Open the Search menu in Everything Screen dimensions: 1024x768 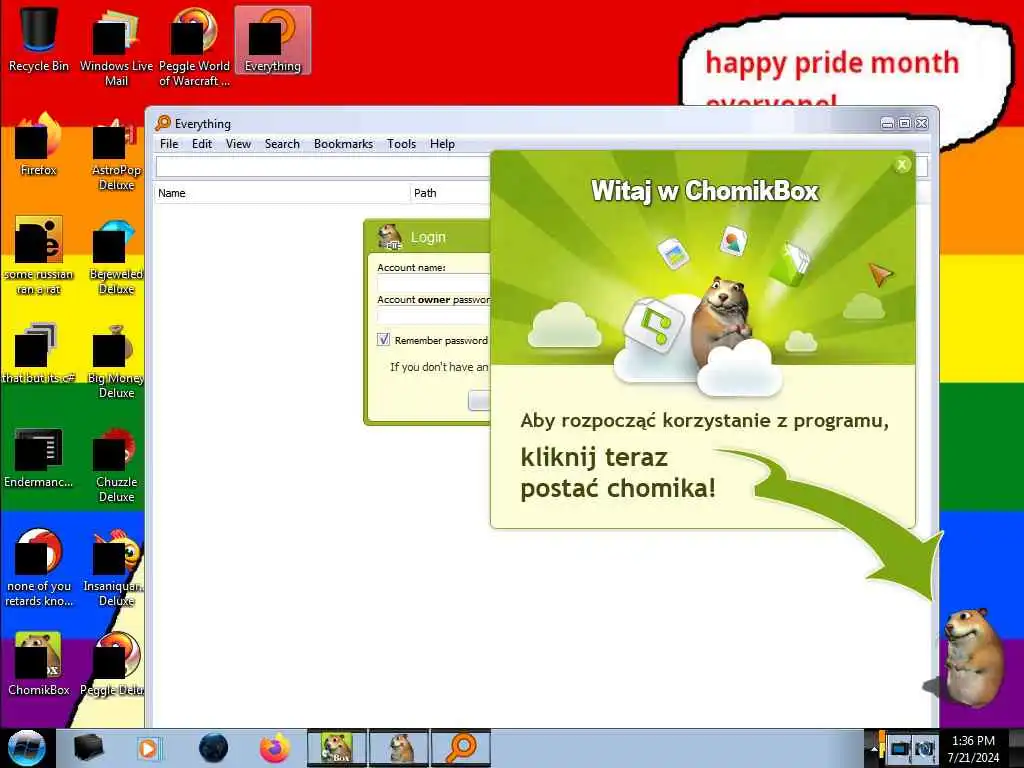point(282,144)
